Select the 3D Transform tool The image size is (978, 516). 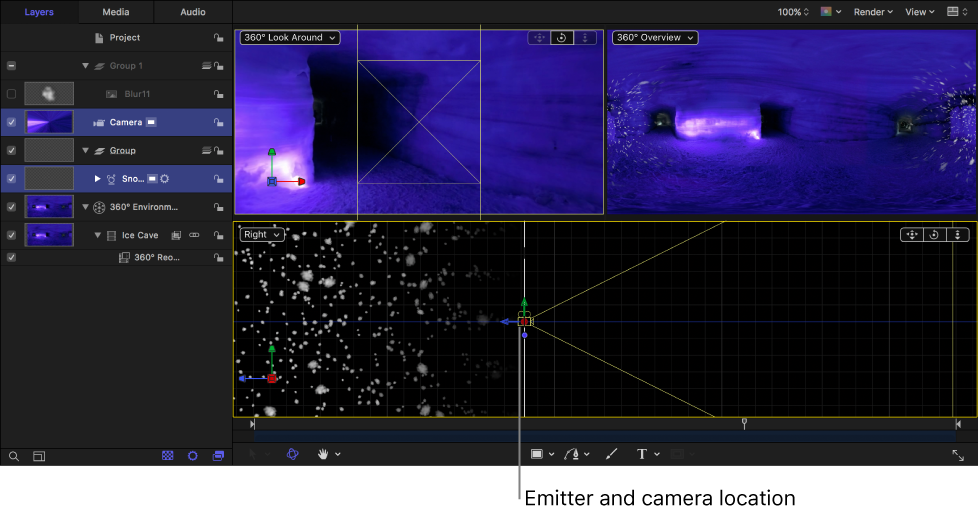click(x=293, y=454)
